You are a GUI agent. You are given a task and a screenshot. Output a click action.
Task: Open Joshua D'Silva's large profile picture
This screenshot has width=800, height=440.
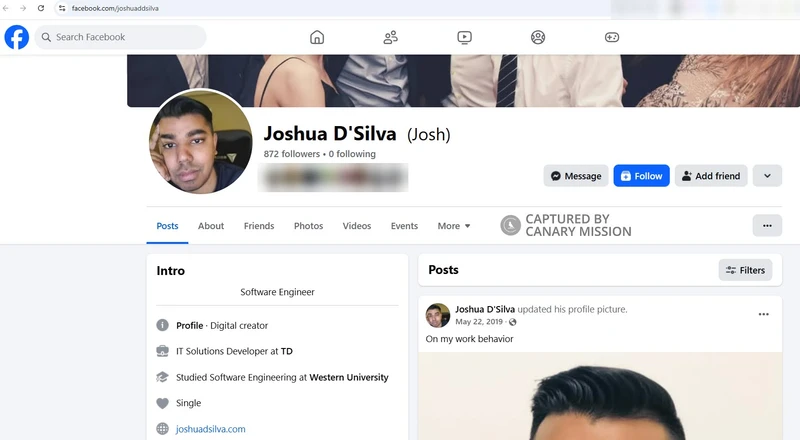click(x=201, y=142)
